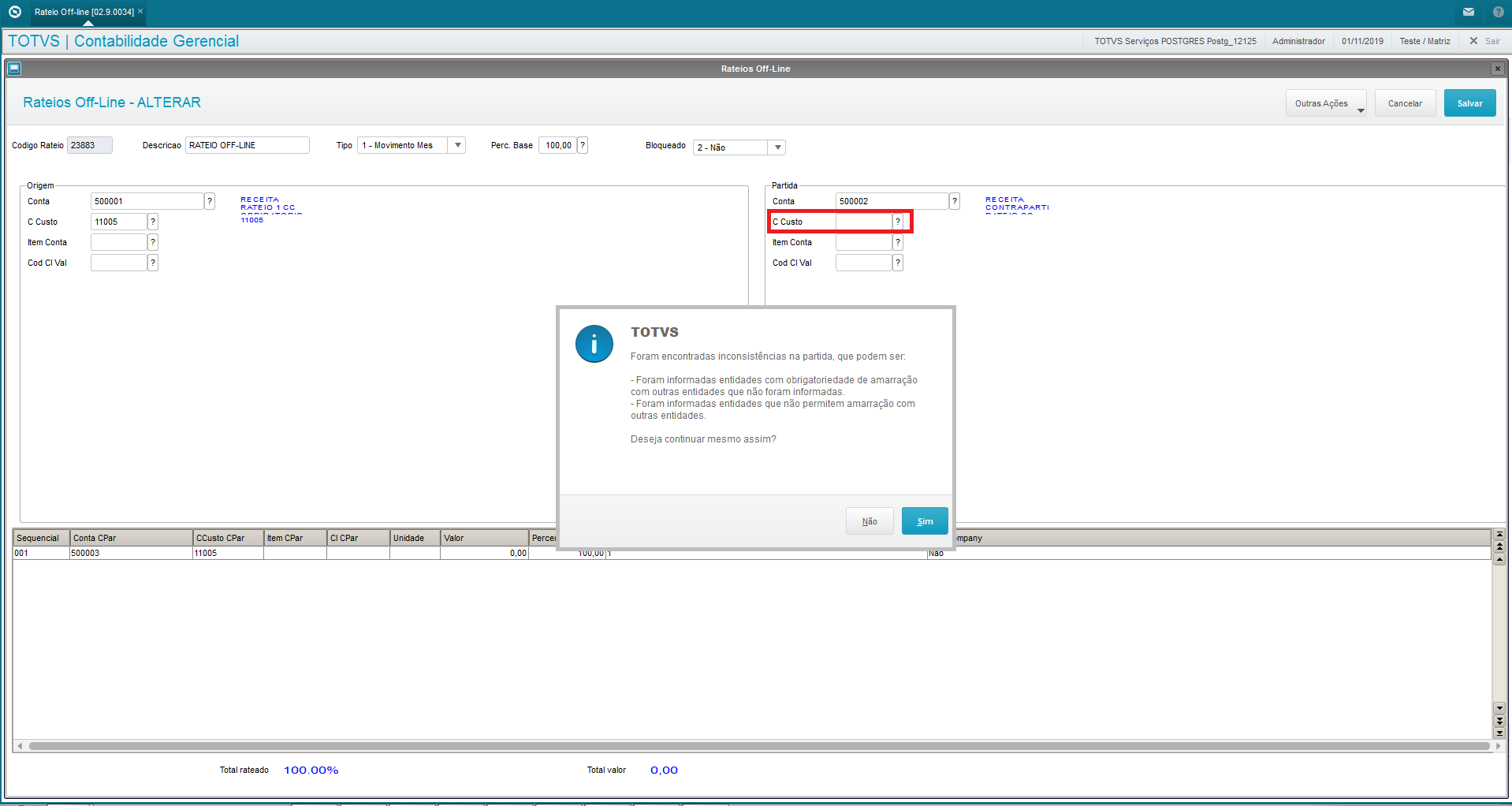
Task: Select grid cell with account 500003
Action: coord(132,554)
